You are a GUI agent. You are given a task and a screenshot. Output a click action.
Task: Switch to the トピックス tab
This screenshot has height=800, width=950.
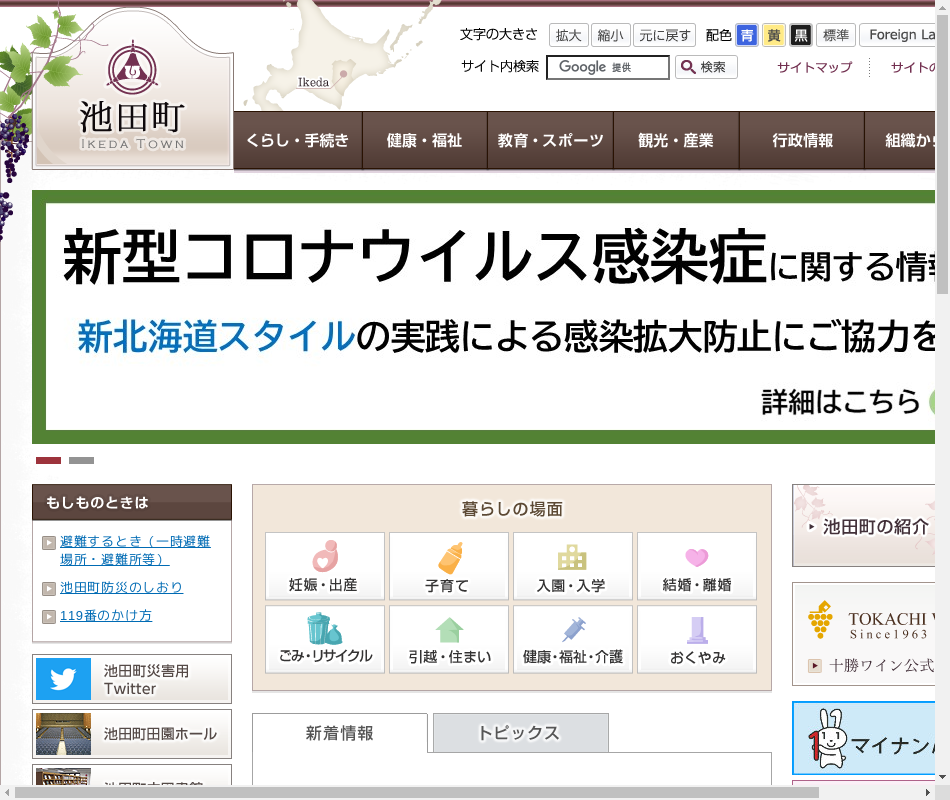pyautogui.click(x=520, y=733)
